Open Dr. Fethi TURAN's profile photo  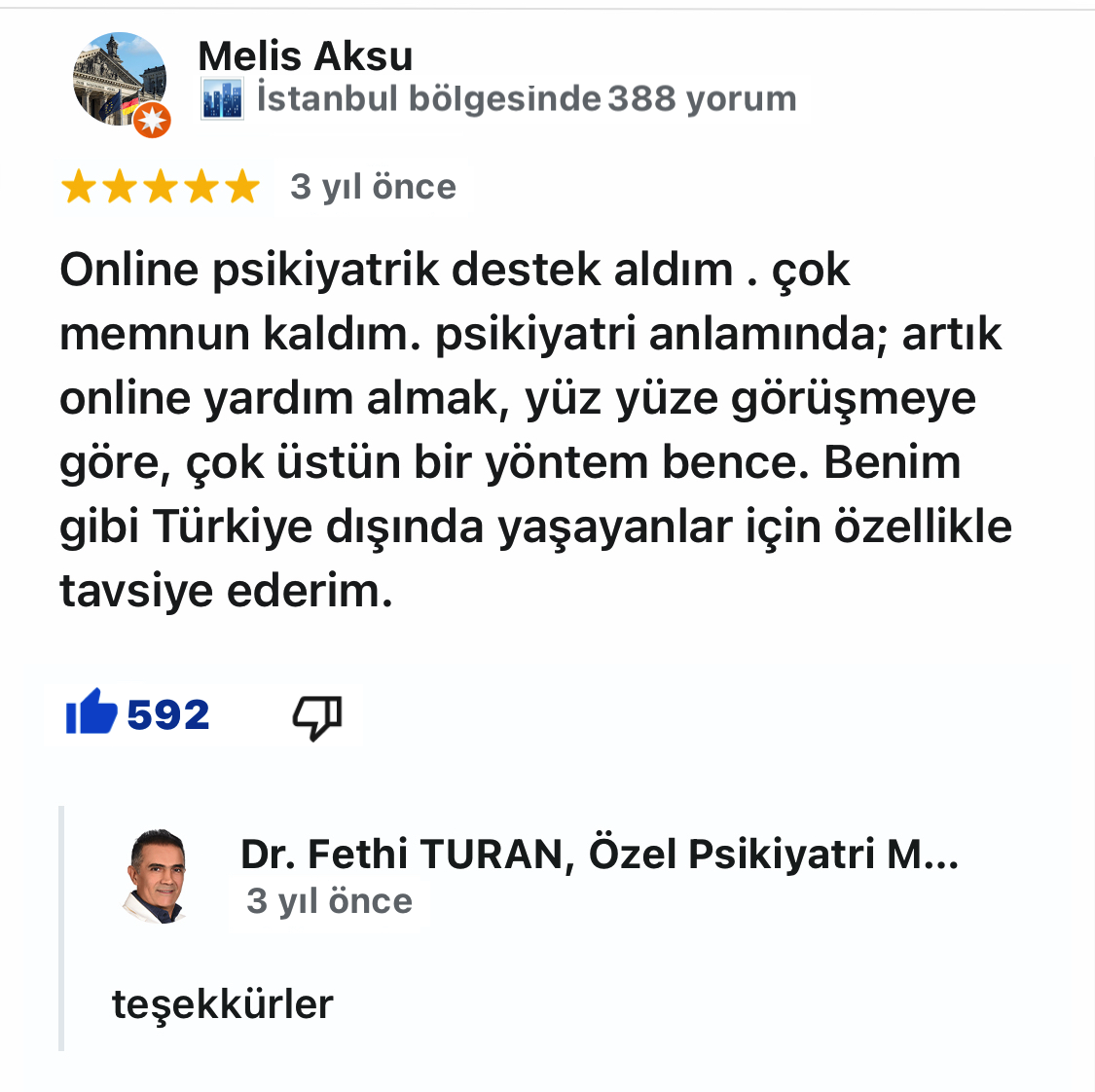[157, 876]
